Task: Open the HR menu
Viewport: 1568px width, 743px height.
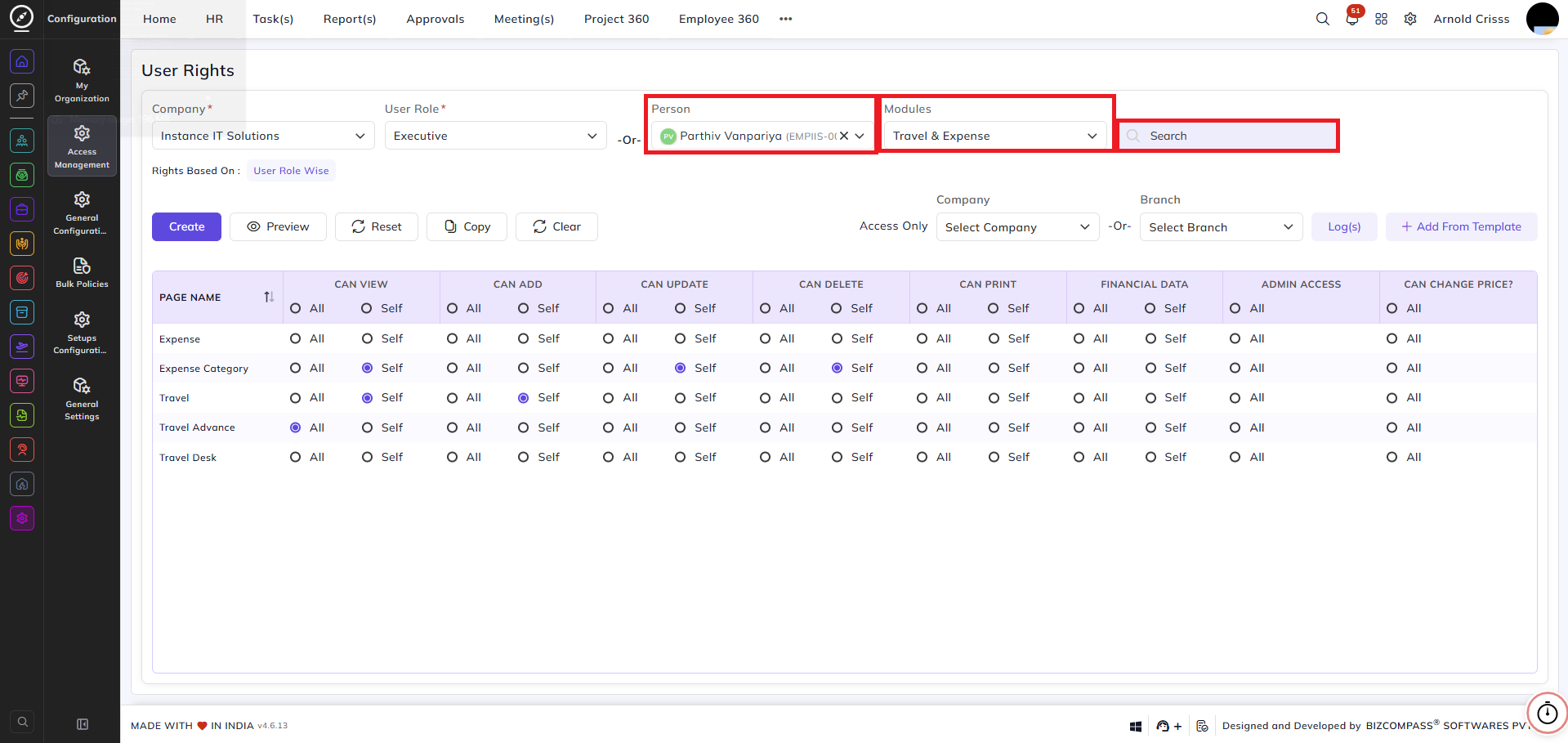Action: click(215, 19)
